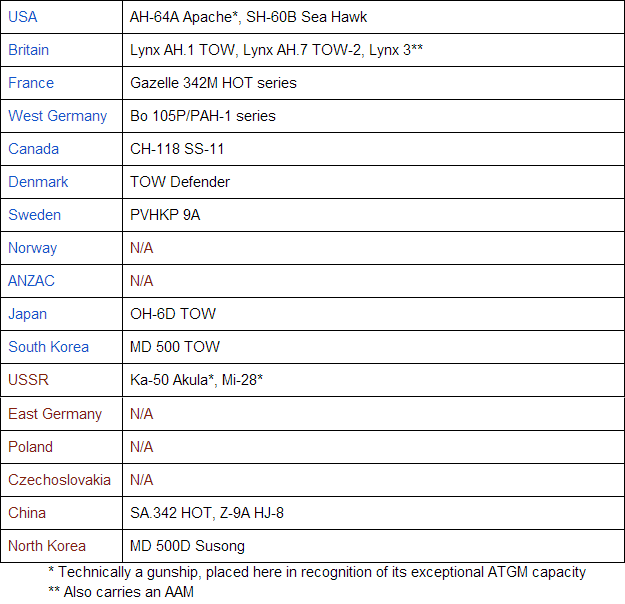The height and width of the screenshot is (604, 625).
Task: Click the 'MD 500 TOW' cell
Action: [373, 347]
